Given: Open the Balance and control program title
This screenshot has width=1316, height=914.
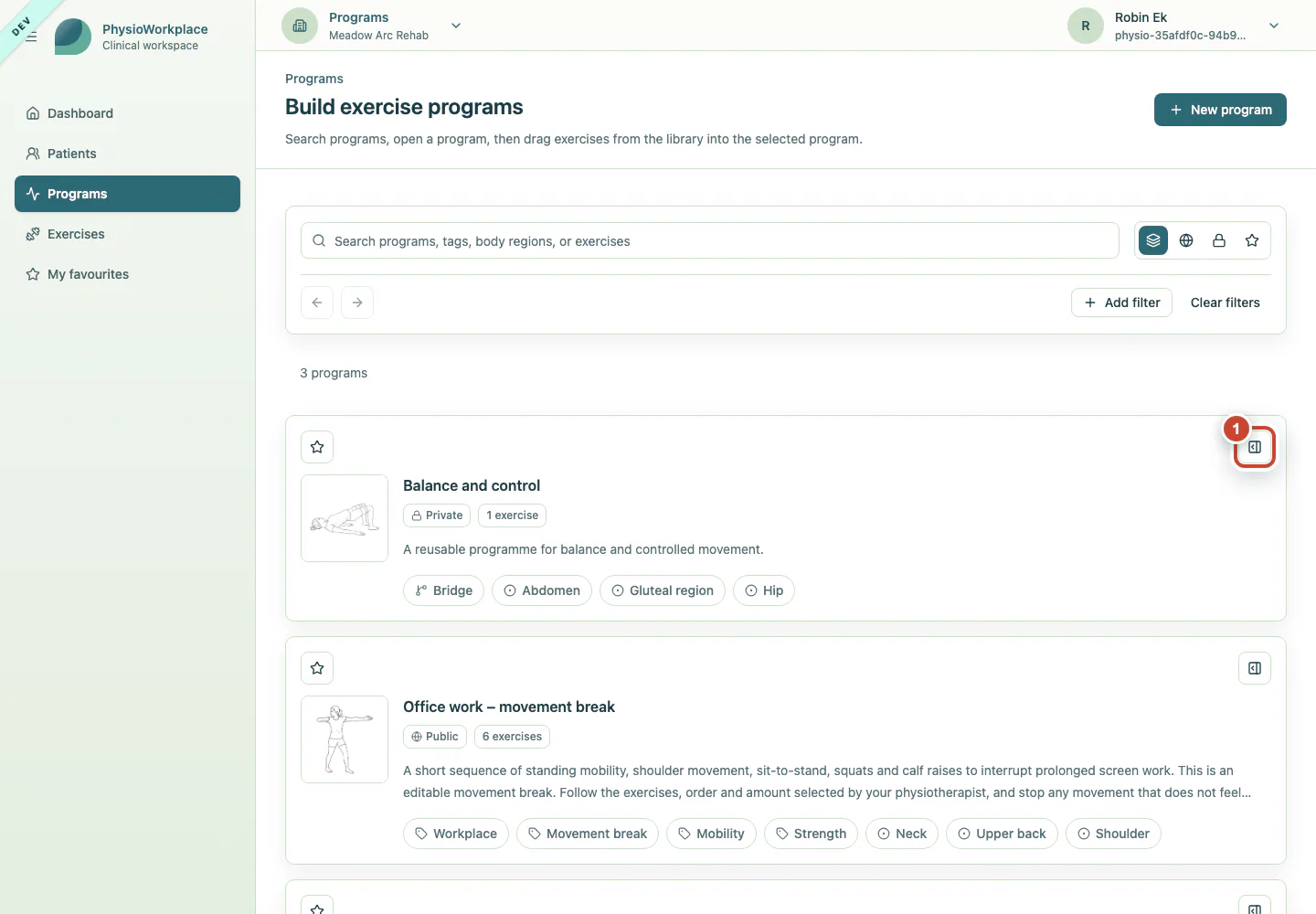Looking at the screenshot, I should point(472,485).
